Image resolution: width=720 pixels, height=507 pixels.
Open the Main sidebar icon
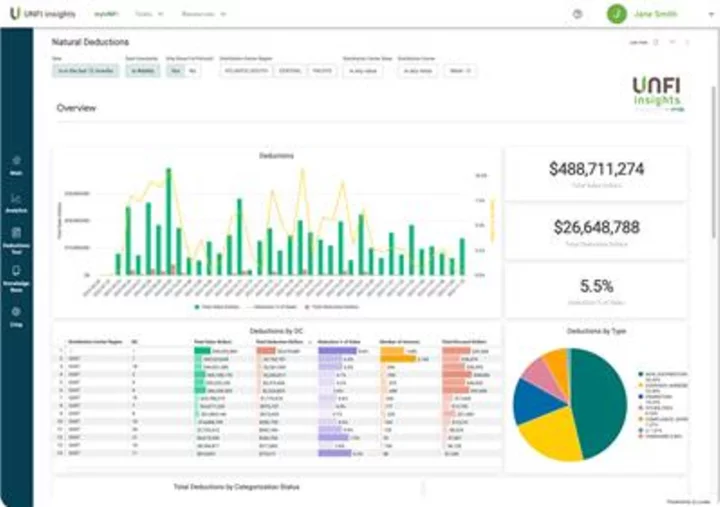tap(16, 163)
